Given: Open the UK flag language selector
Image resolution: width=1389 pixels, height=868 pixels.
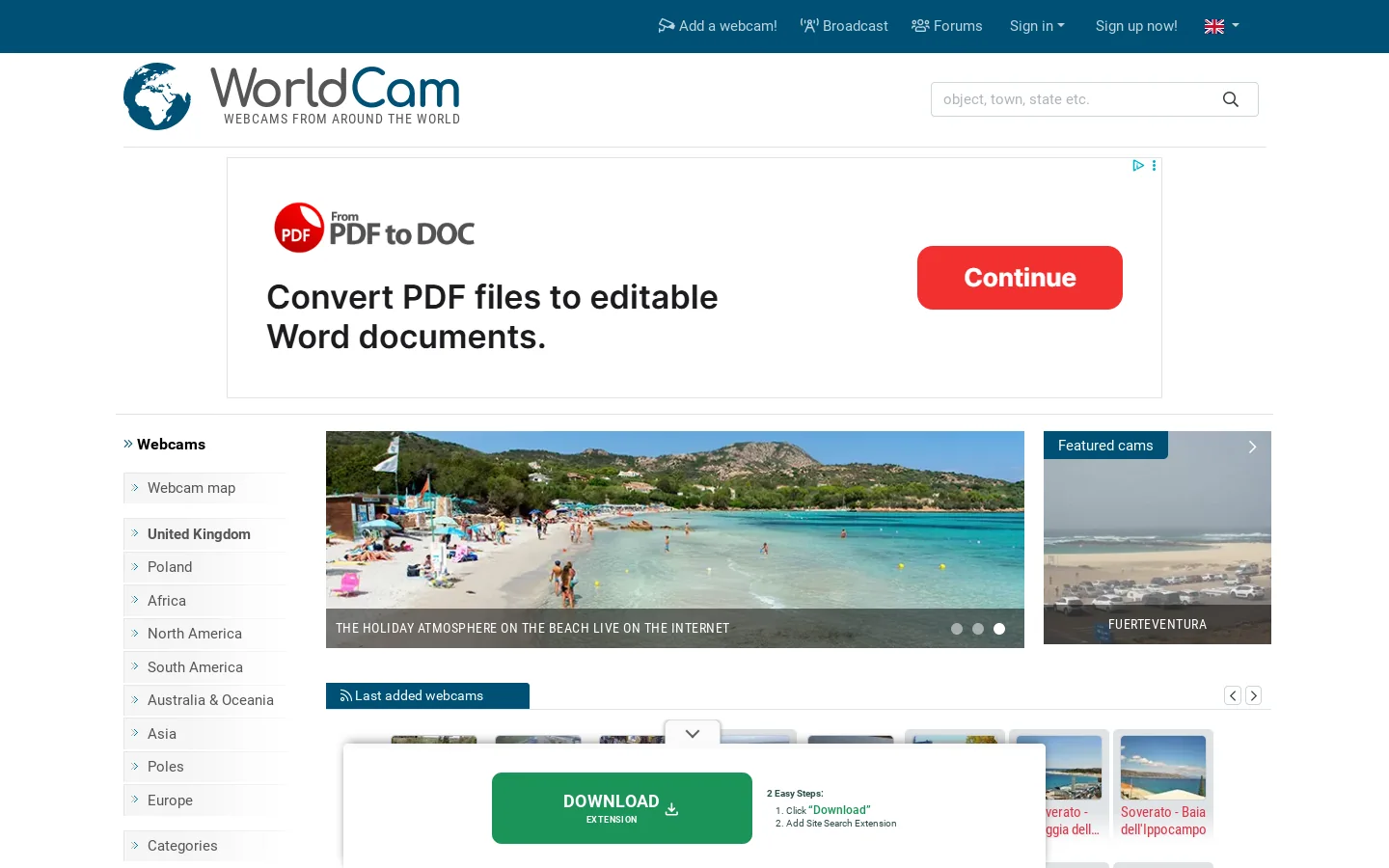Looking at the screenshot, I should pyautogui.click(x=1221, y=26).
